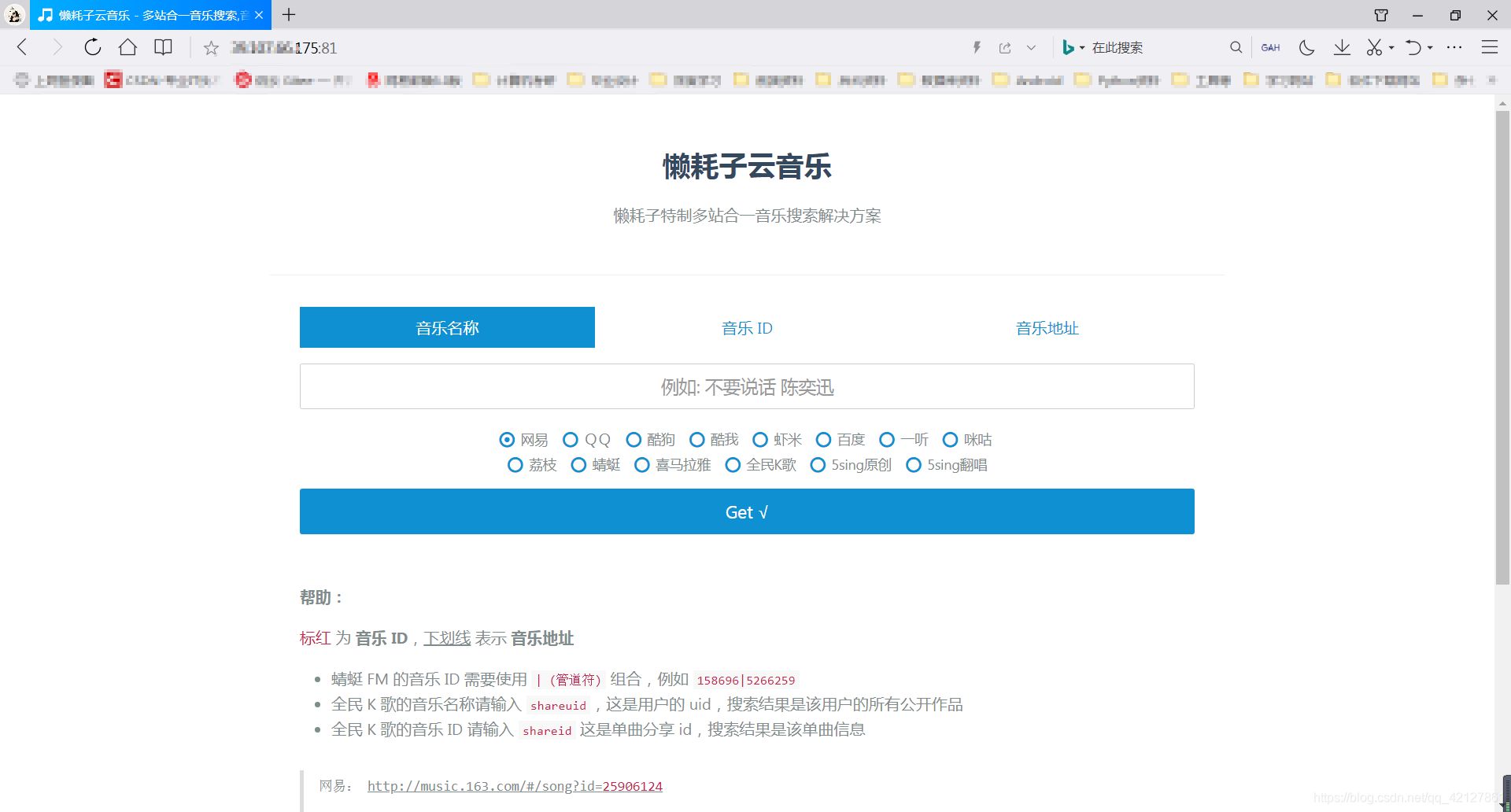Screen dimensions: 1511x812
Task: Select the 虾米 radio button
Action: point(760,440)
